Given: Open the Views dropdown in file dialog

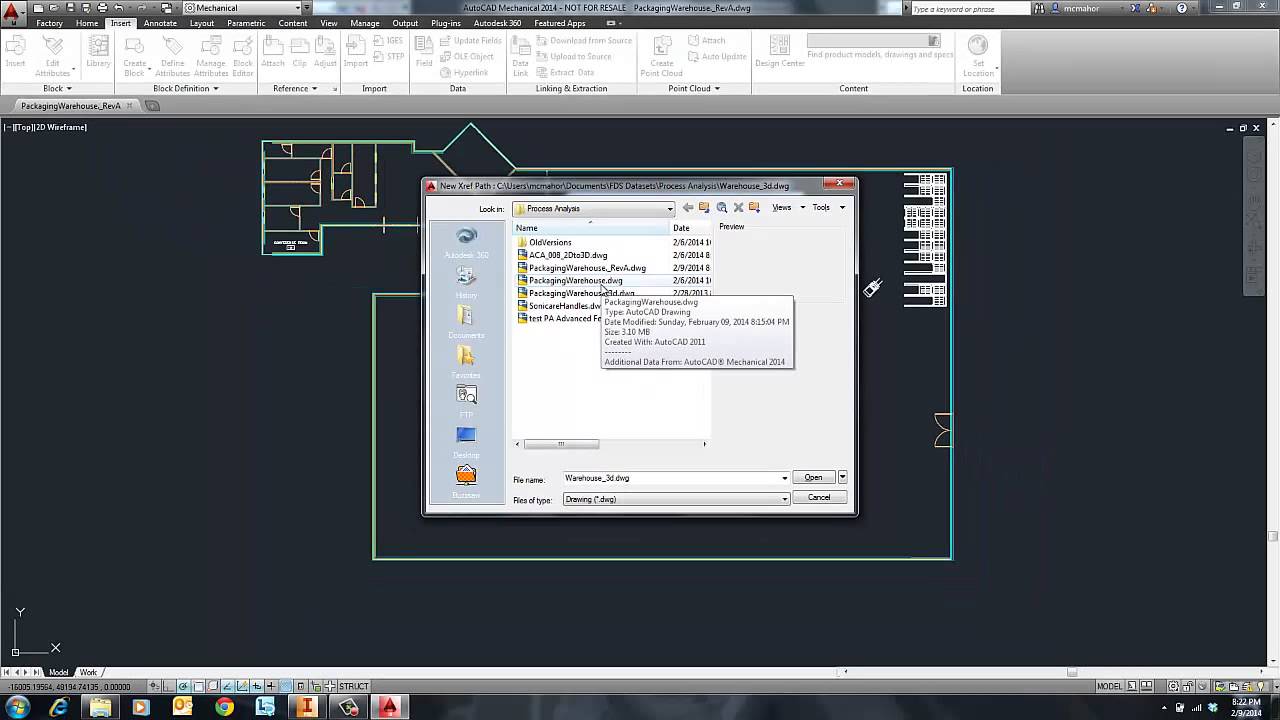Looking at the screenshot, I should [x=787, y=208].
